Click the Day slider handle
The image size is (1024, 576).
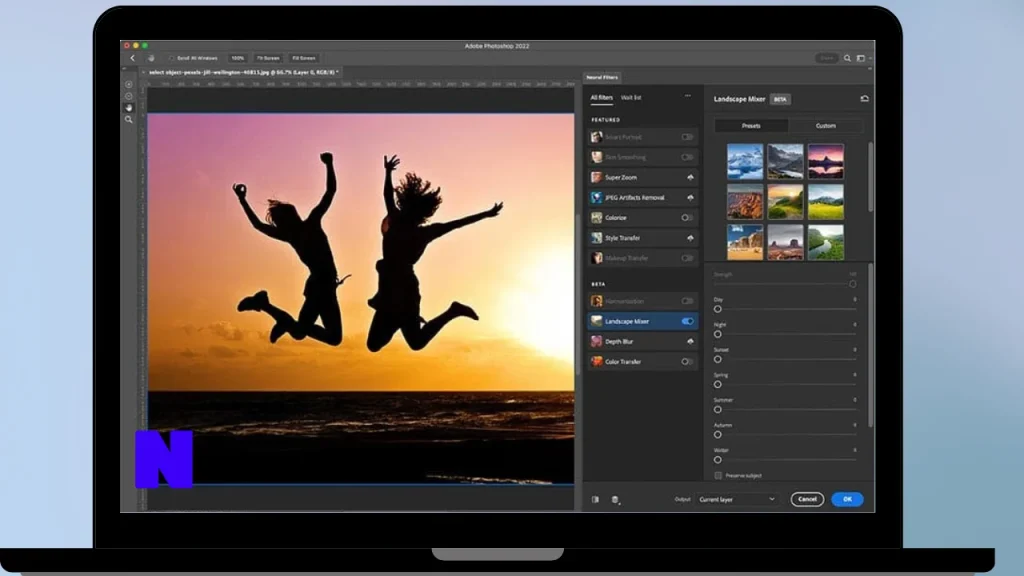718,309
